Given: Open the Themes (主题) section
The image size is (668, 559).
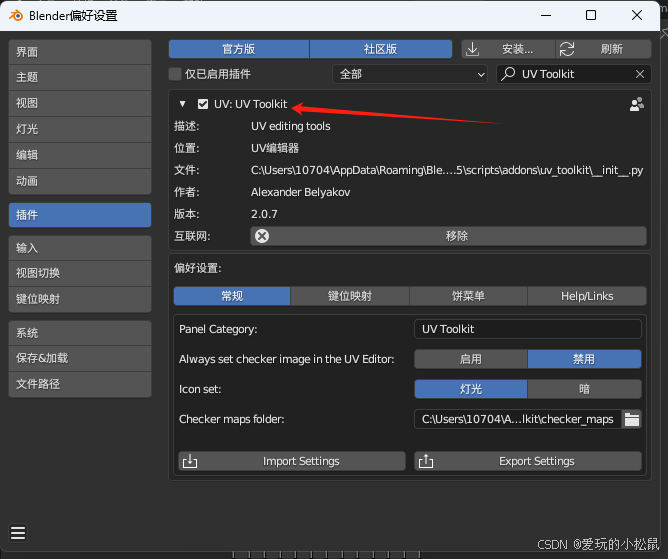Looking at the screenshot, I should [x=80, y=77].
